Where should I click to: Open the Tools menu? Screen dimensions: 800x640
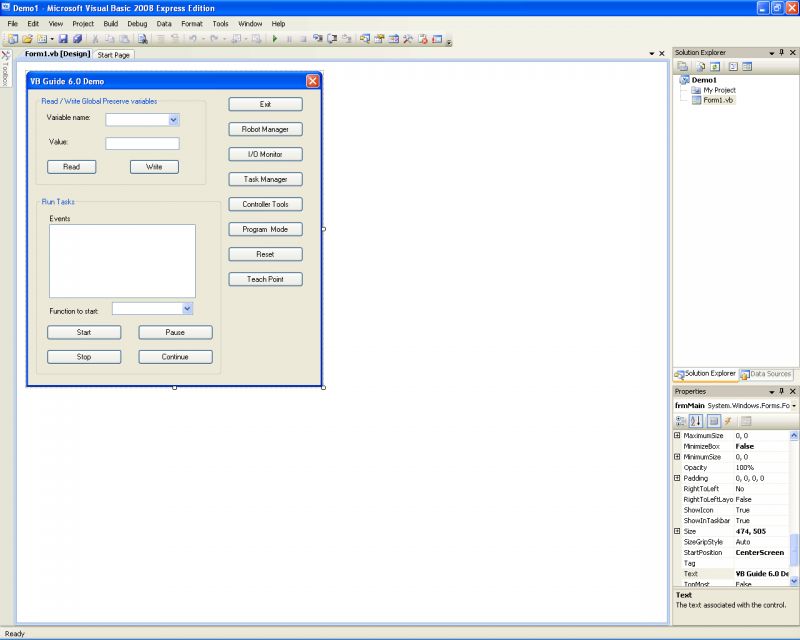click(220, 23)
